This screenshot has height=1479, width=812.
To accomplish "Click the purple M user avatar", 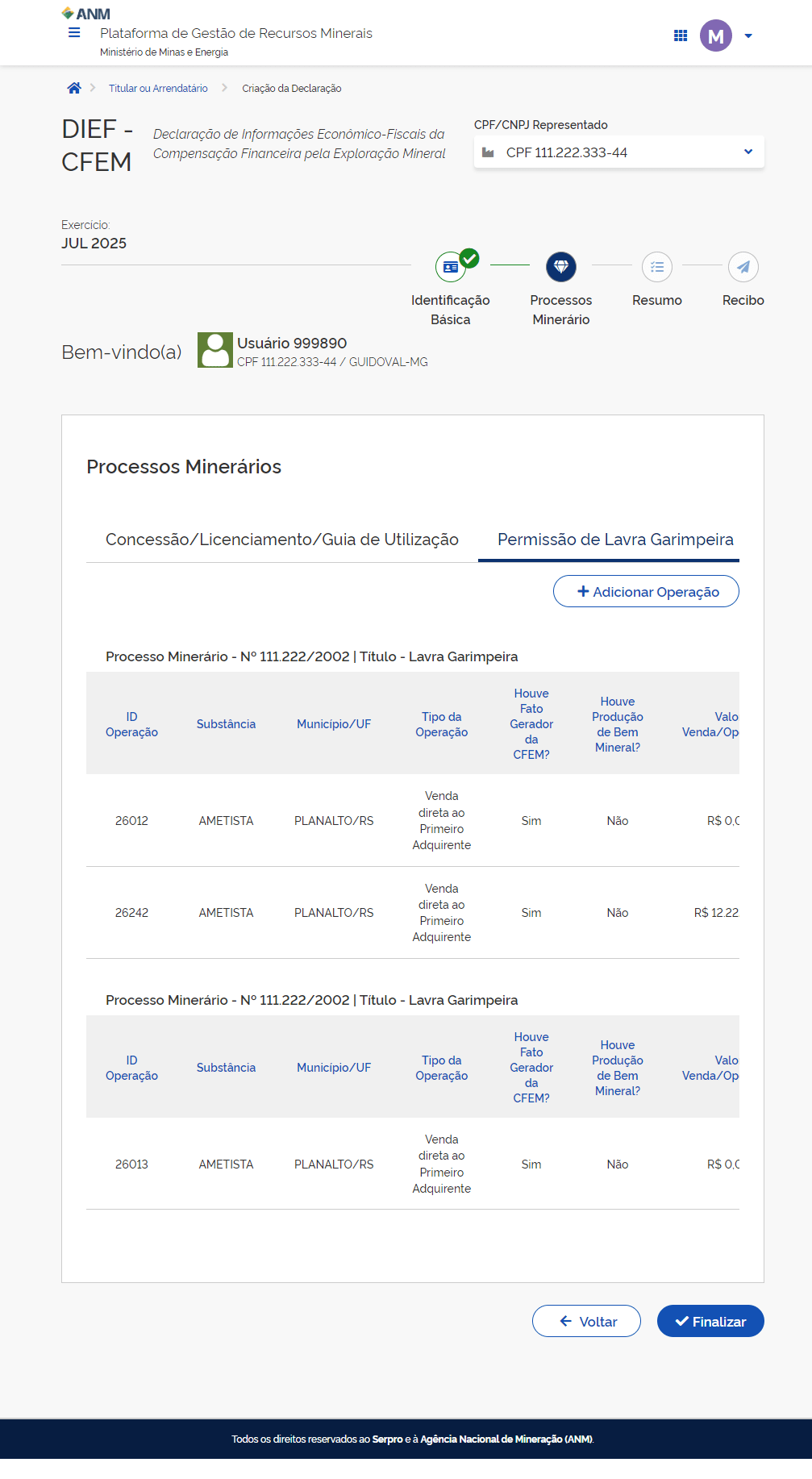I will pos(715,35).
